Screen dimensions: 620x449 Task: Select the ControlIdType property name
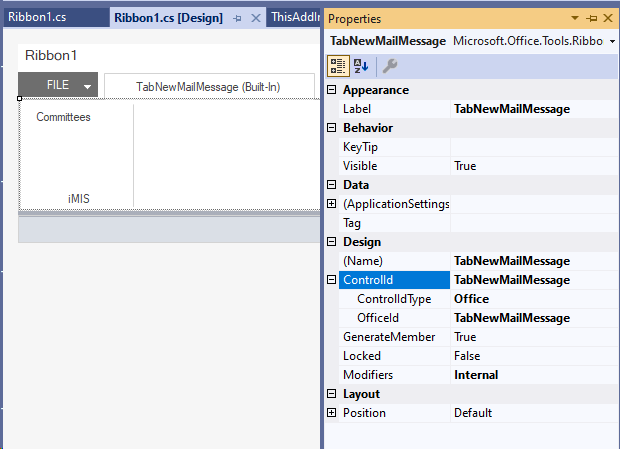[394, 298]
